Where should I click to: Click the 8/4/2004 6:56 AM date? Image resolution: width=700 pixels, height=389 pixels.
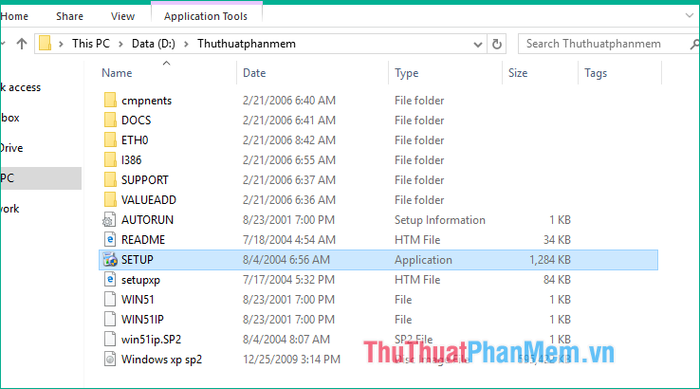[286, 259]
